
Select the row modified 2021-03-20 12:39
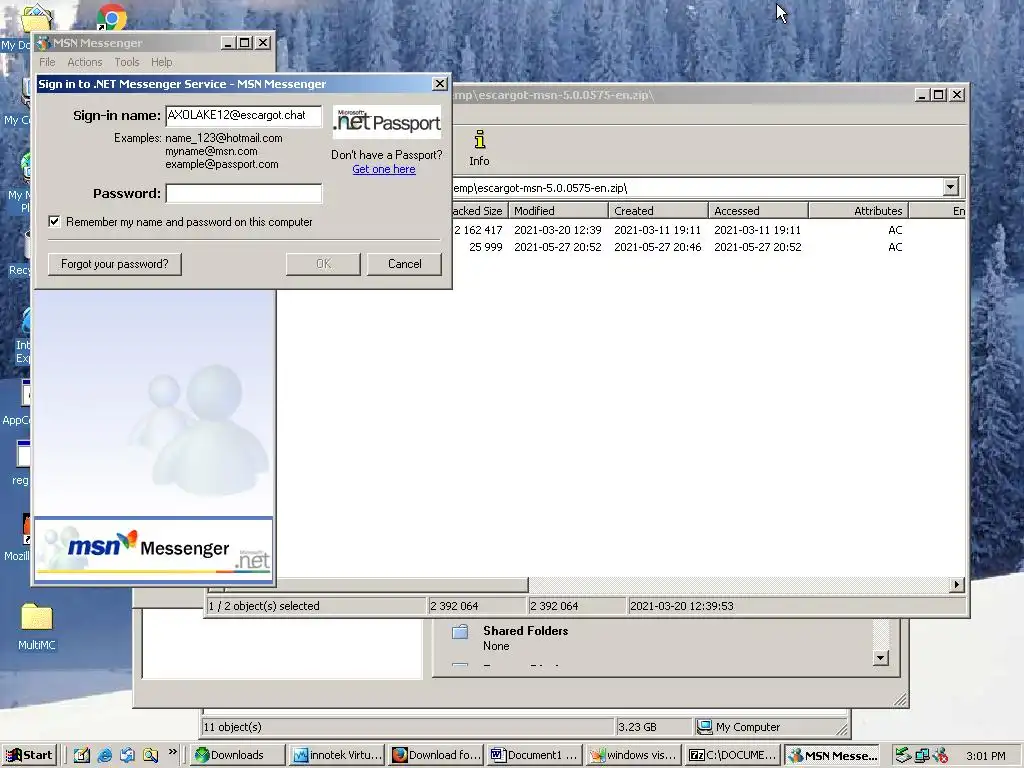click(x=709, y=230)
